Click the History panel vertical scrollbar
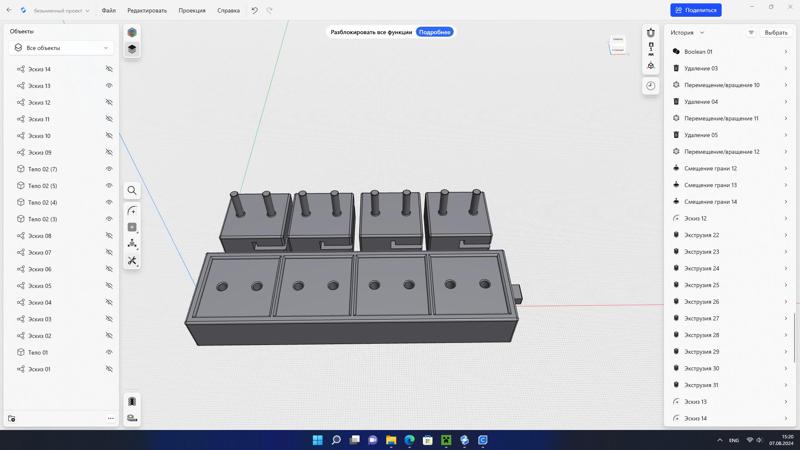The width and height of the screenshot is (800, 450). [794, 338]
